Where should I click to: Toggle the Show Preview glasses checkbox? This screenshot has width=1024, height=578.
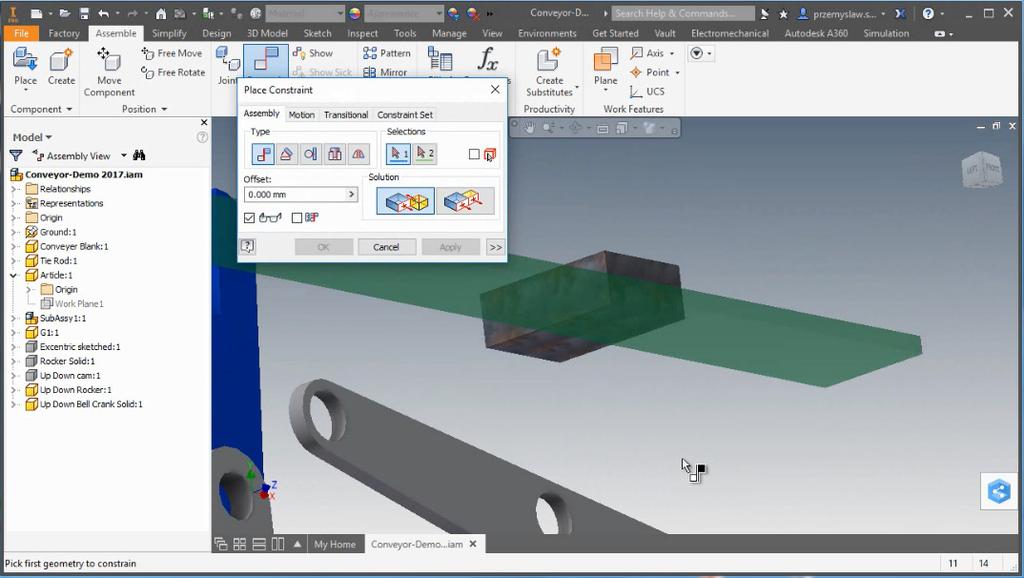[x=249, y=217]
